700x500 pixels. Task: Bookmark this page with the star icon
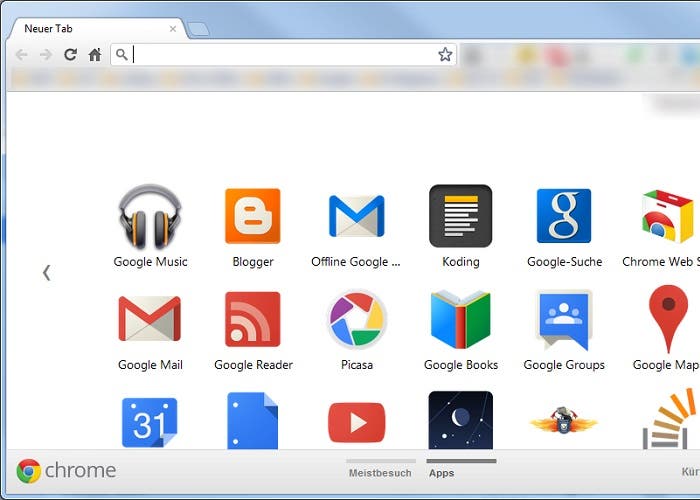point(445,55)
